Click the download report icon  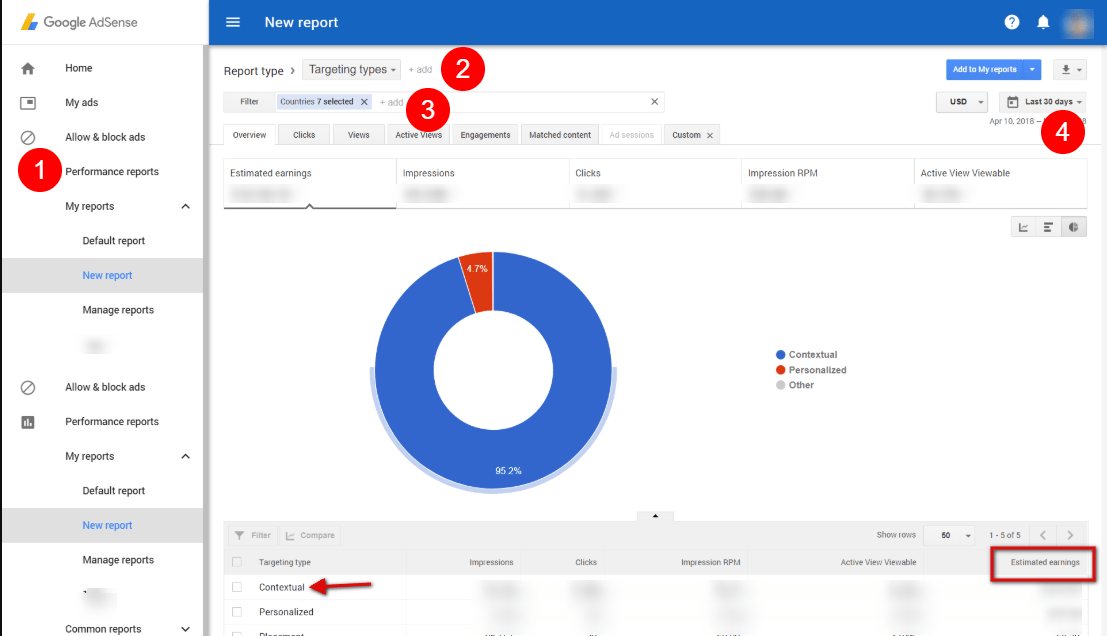click(x=1066, y=69)
